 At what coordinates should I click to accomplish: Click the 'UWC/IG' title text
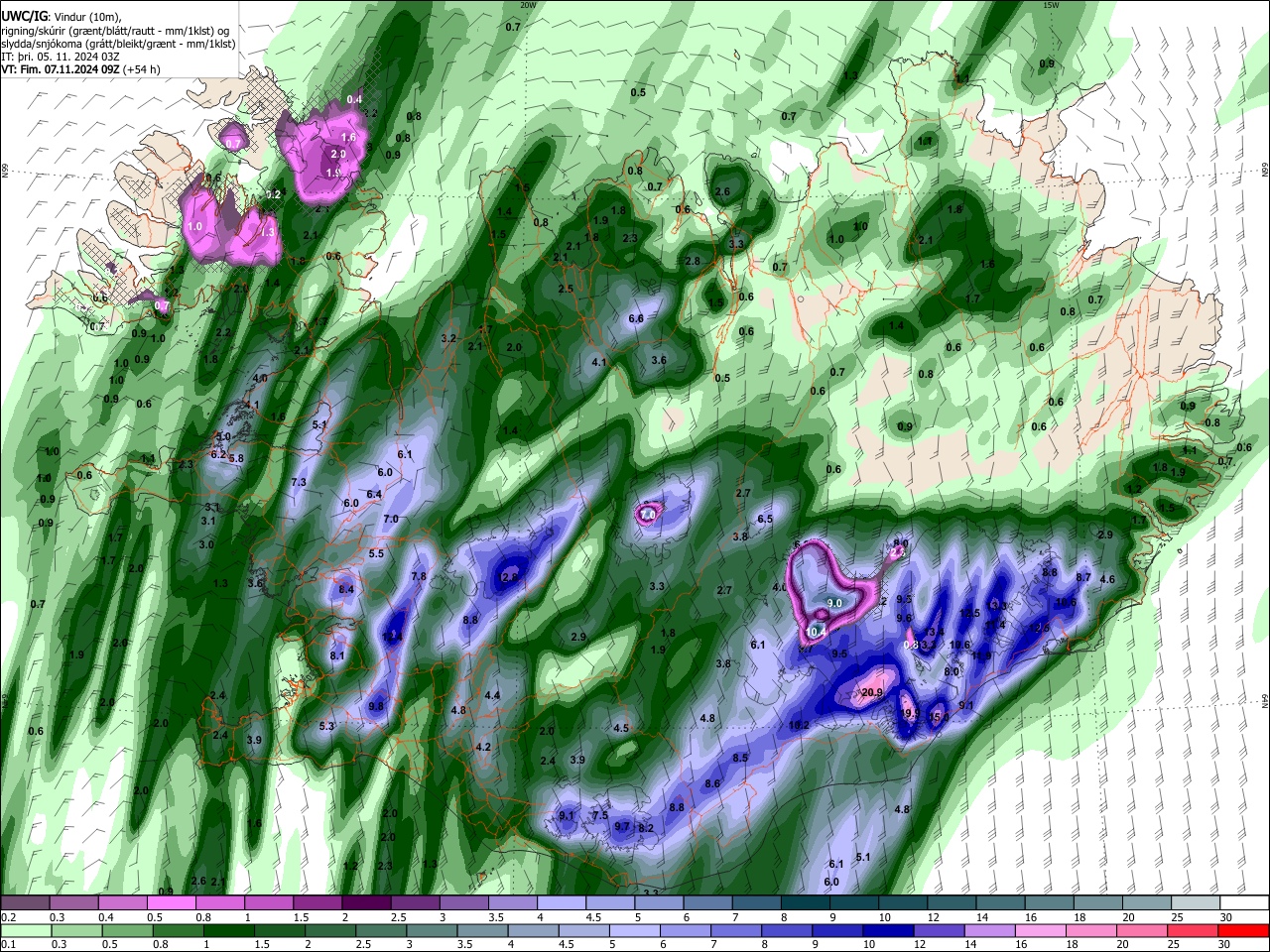point(24,15)
